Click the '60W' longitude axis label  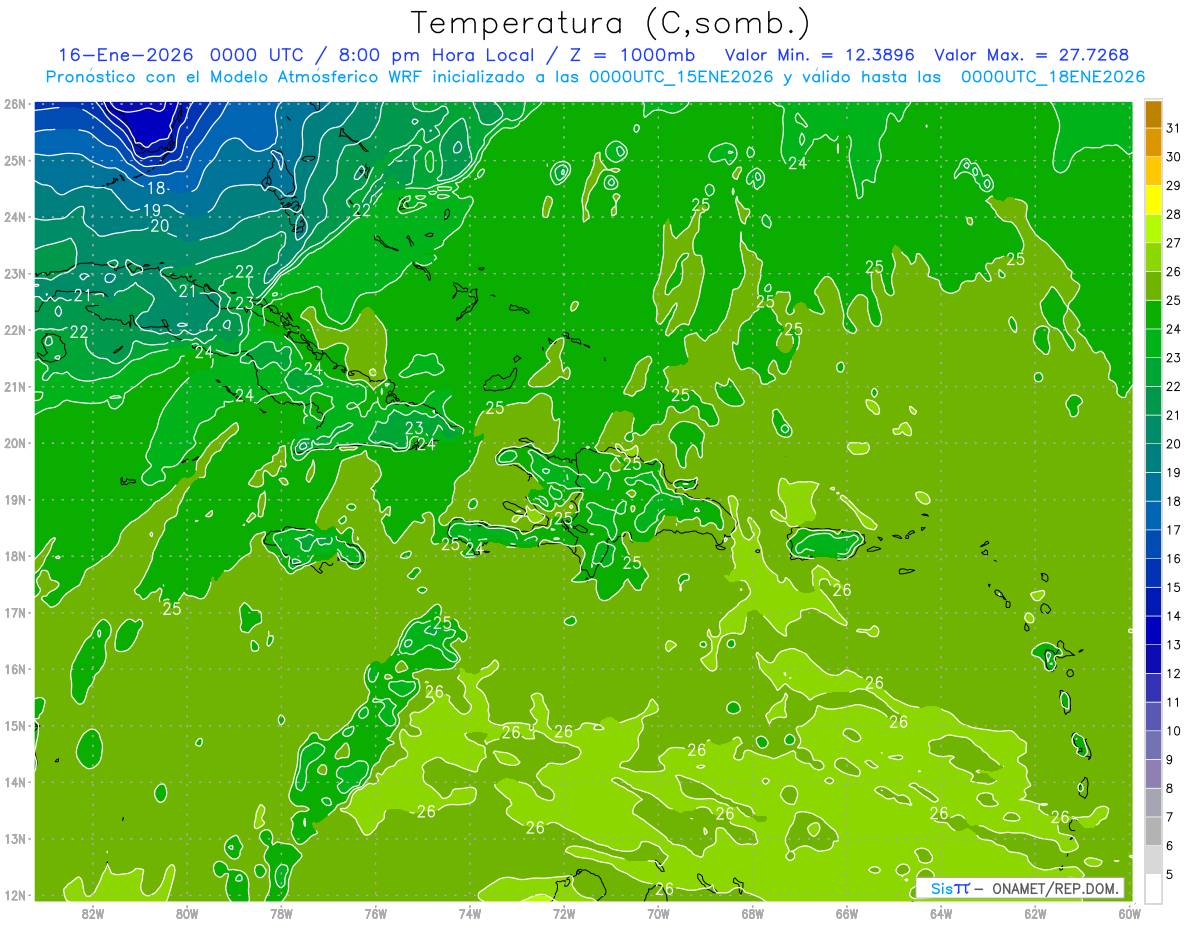coord(1130,913)
